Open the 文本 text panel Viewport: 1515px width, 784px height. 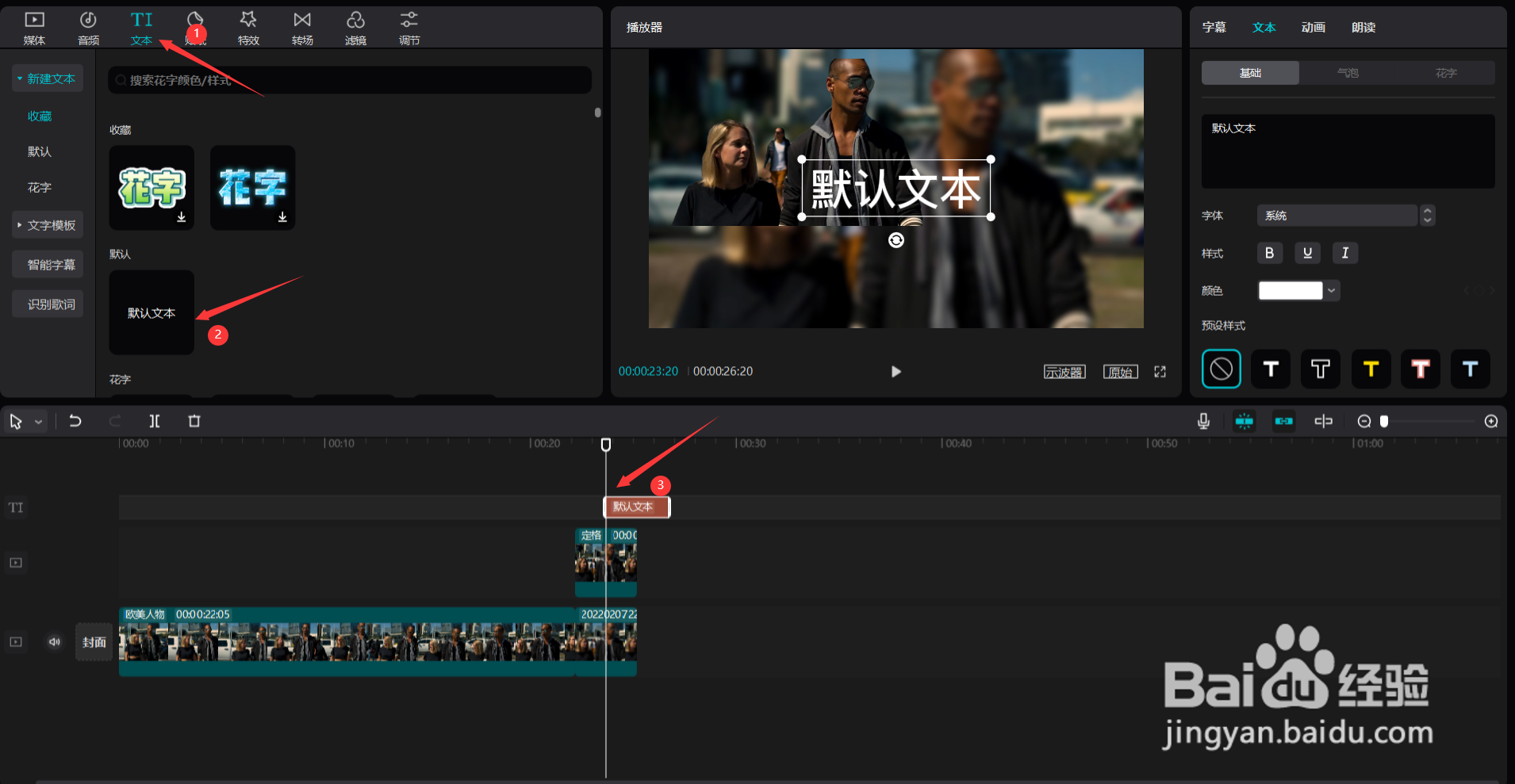(x=141, y=28)
